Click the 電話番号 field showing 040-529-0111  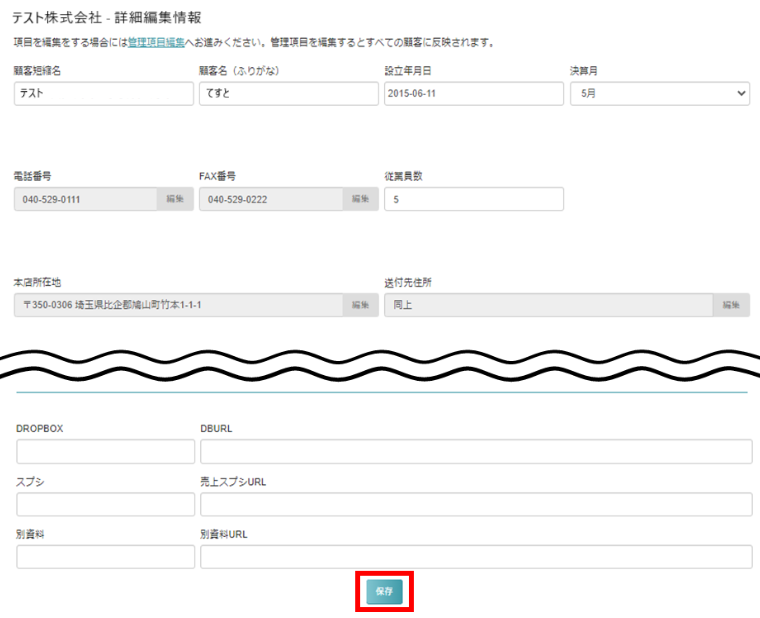(85, 199)
